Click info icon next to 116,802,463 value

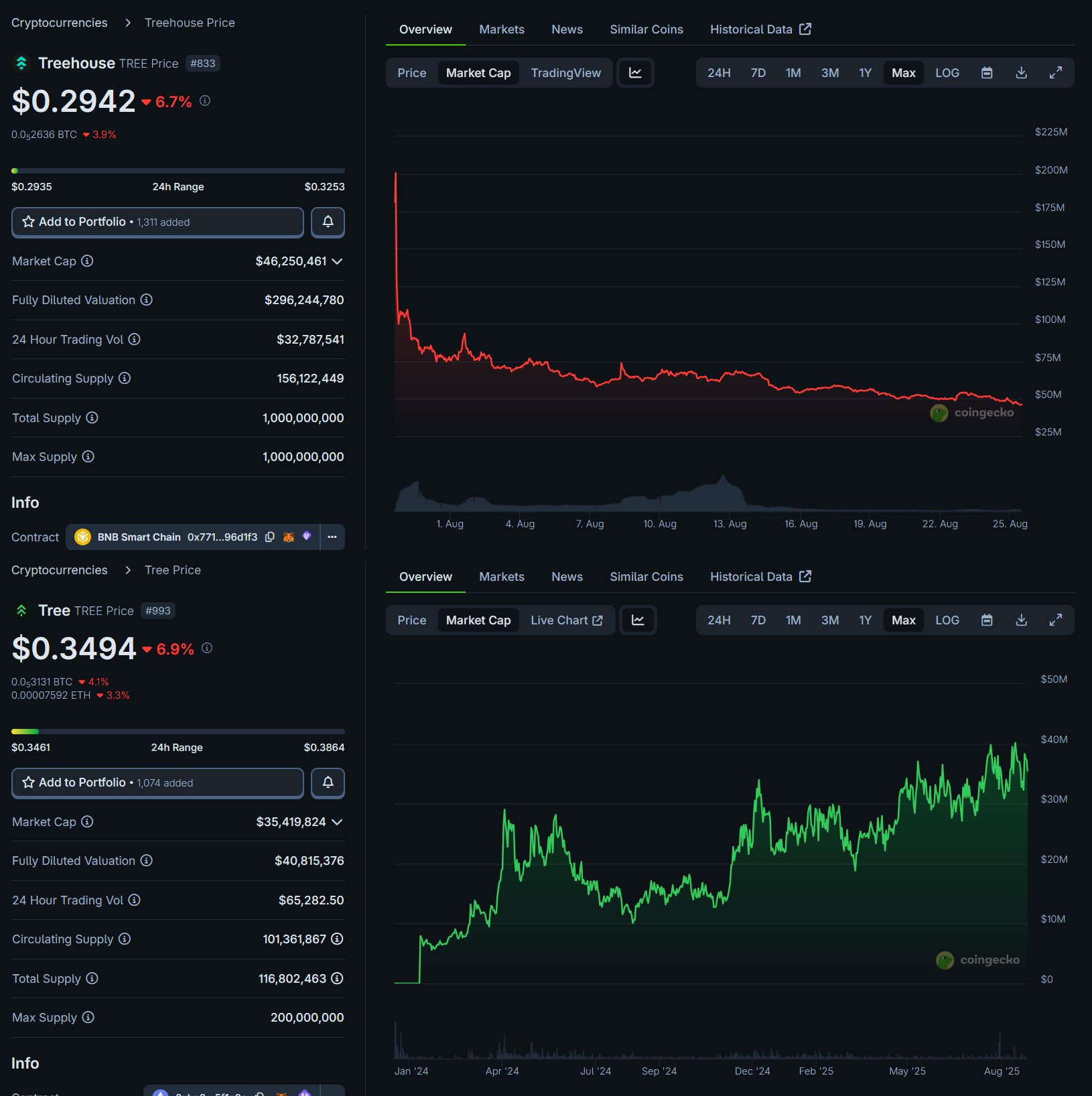tap(337, 978)
